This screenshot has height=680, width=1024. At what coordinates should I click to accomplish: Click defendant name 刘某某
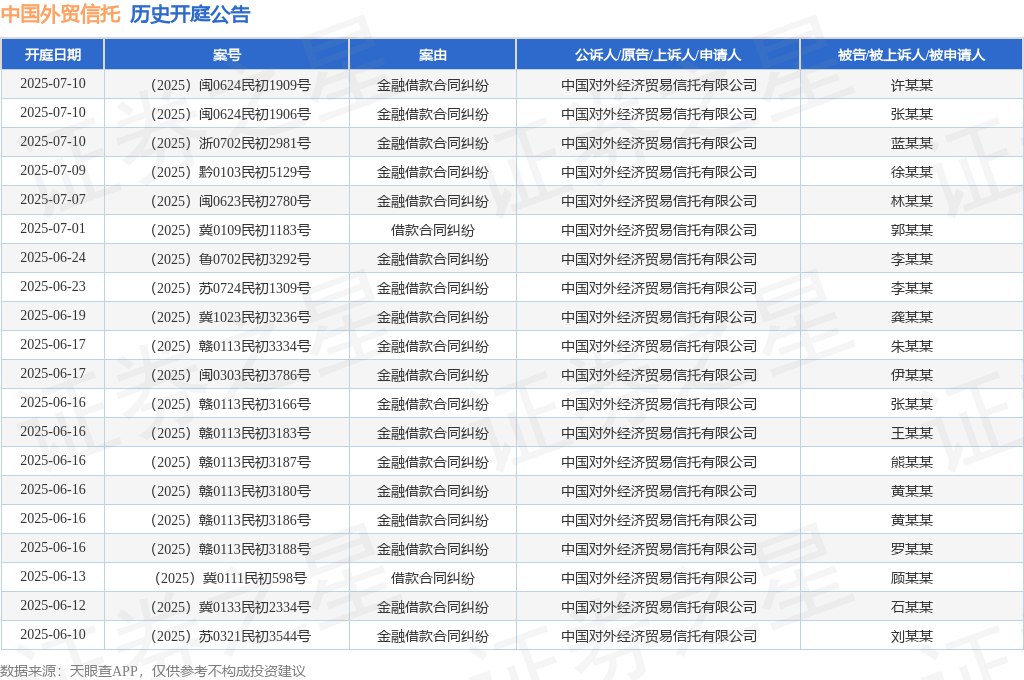[x=912, y=636]
